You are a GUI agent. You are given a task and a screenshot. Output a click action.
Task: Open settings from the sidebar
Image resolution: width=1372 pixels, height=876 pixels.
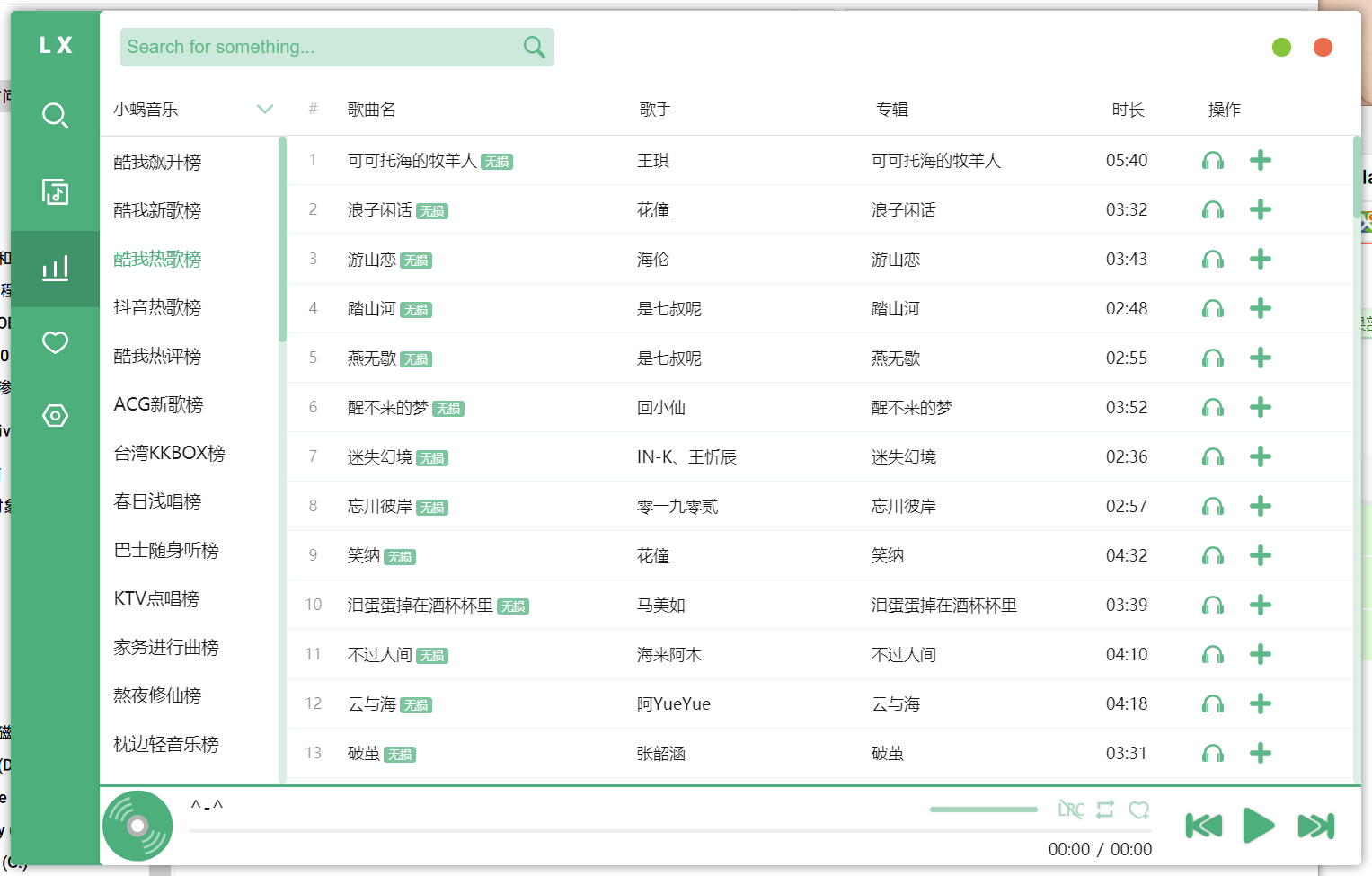[55, 416]
